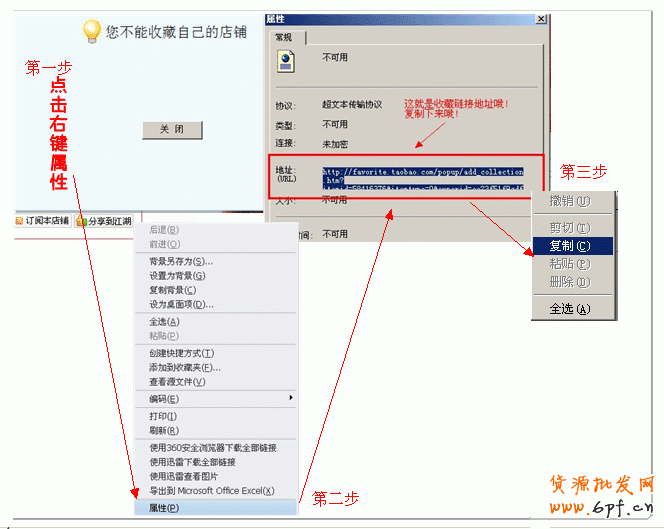This screenshot has width=664, height=529.
Task: Select 复制 in the small context menu
Action: [569, 245]
